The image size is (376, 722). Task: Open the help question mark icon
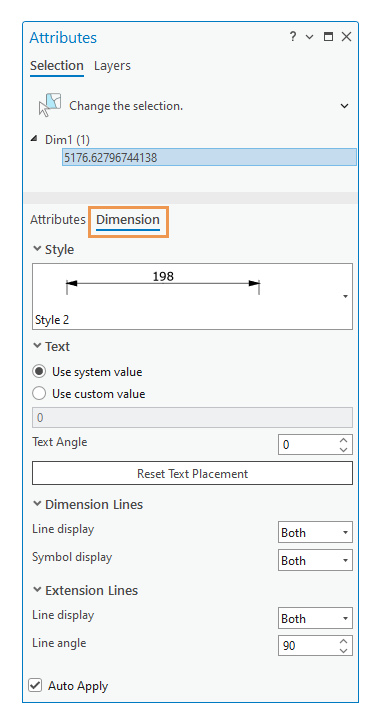[293, 37]
